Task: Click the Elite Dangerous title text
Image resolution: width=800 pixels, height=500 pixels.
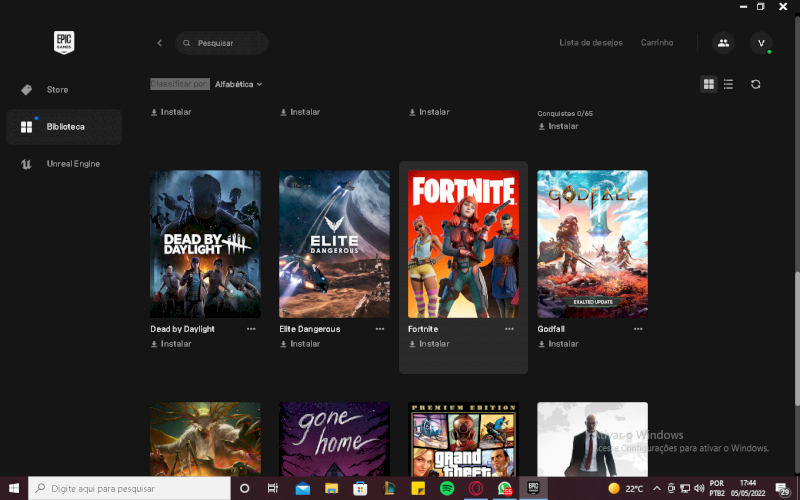Action: tap(310, 329)
